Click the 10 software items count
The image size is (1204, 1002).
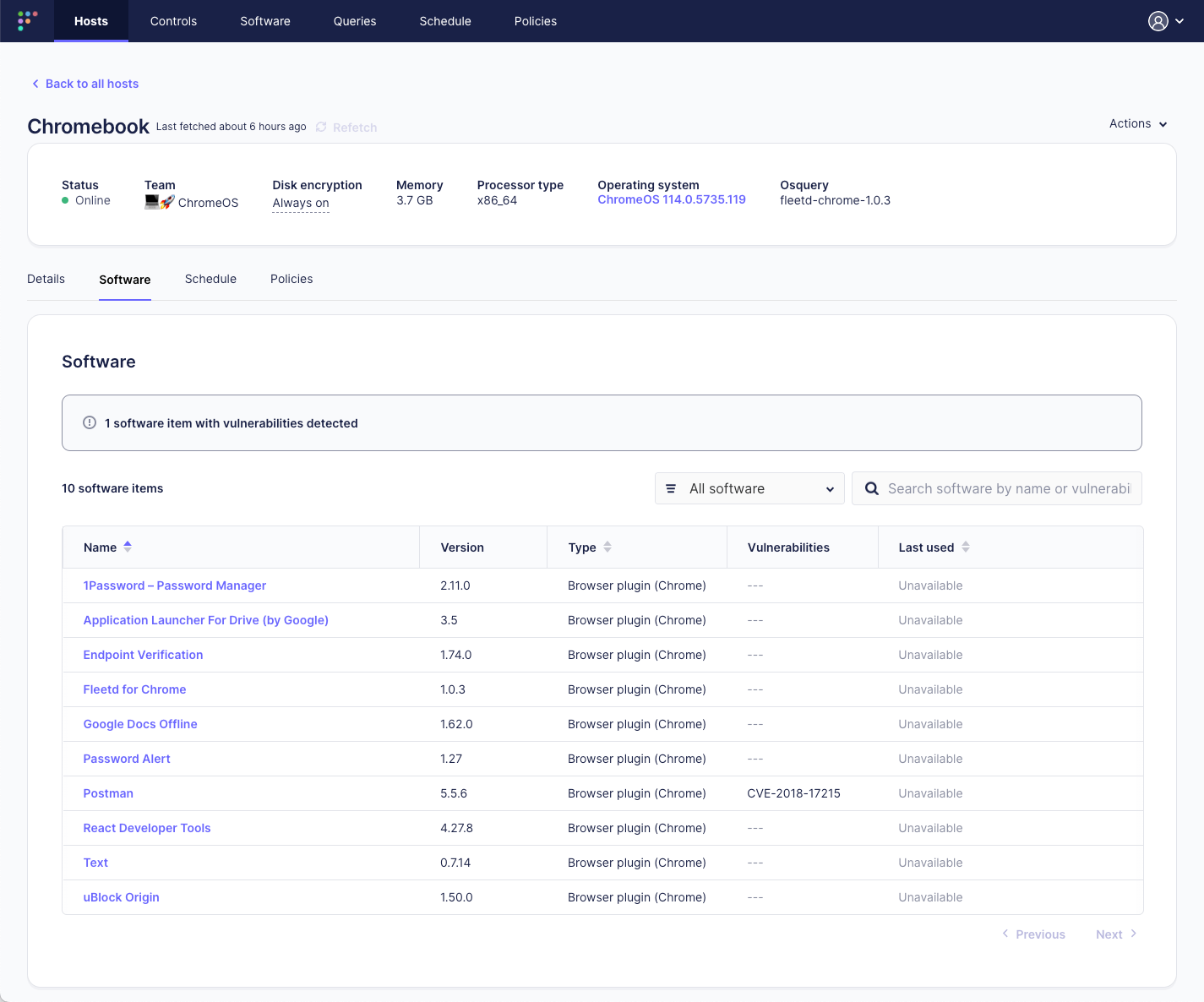(x=112, y=488)
